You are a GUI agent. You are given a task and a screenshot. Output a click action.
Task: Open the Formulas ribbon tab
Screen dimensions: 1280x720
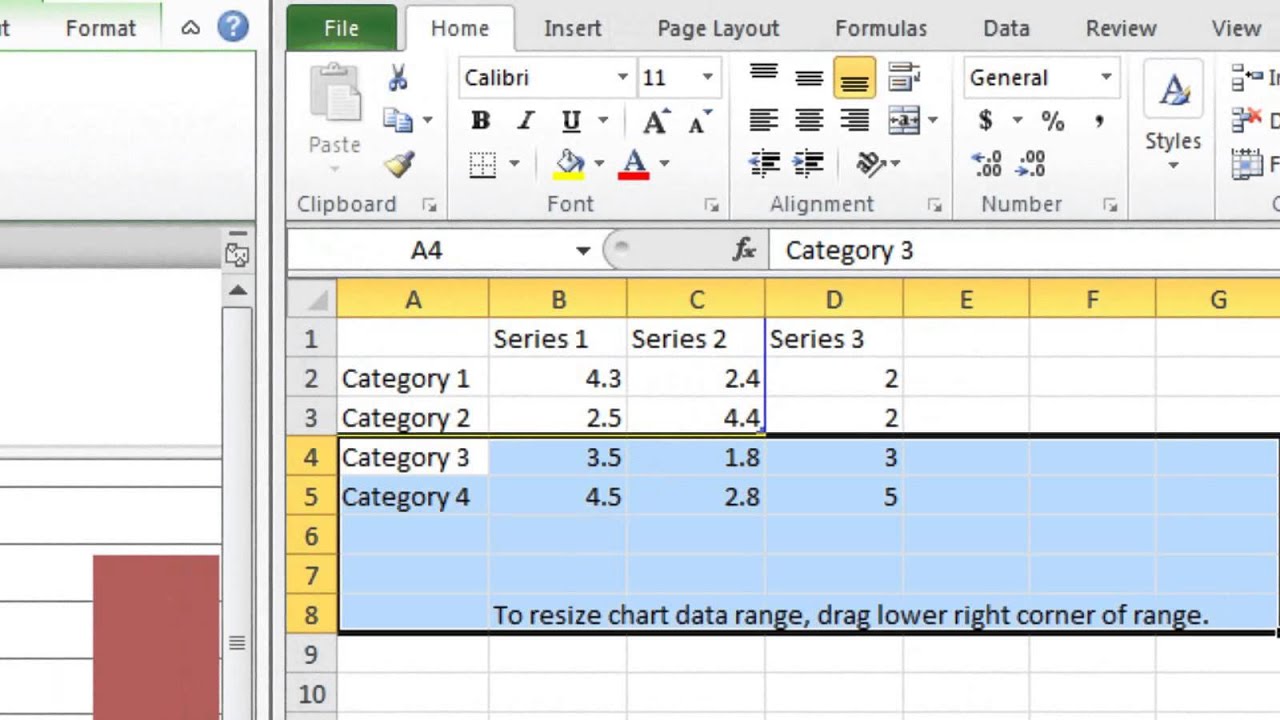(x=881, y=29)
